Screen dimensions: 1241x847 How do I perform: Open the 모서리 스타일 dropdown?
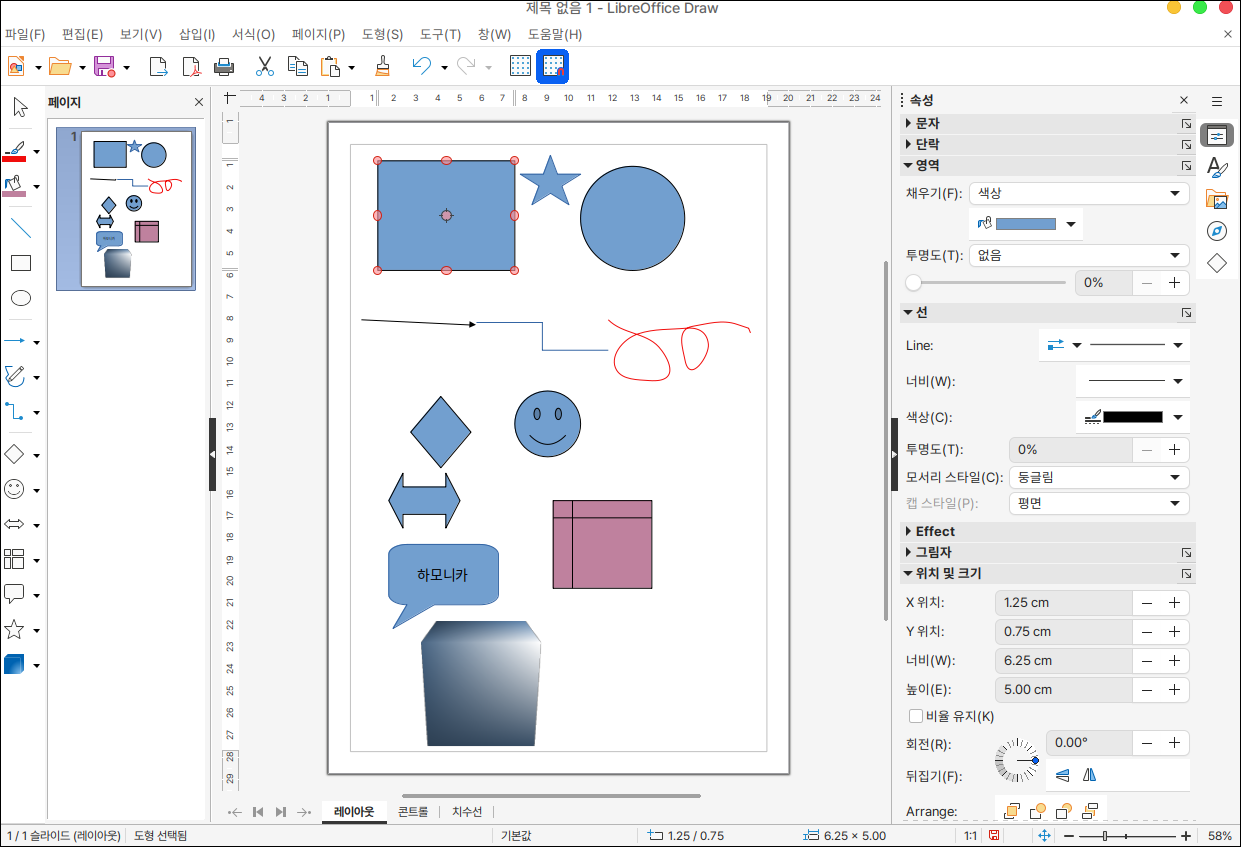1098,478
